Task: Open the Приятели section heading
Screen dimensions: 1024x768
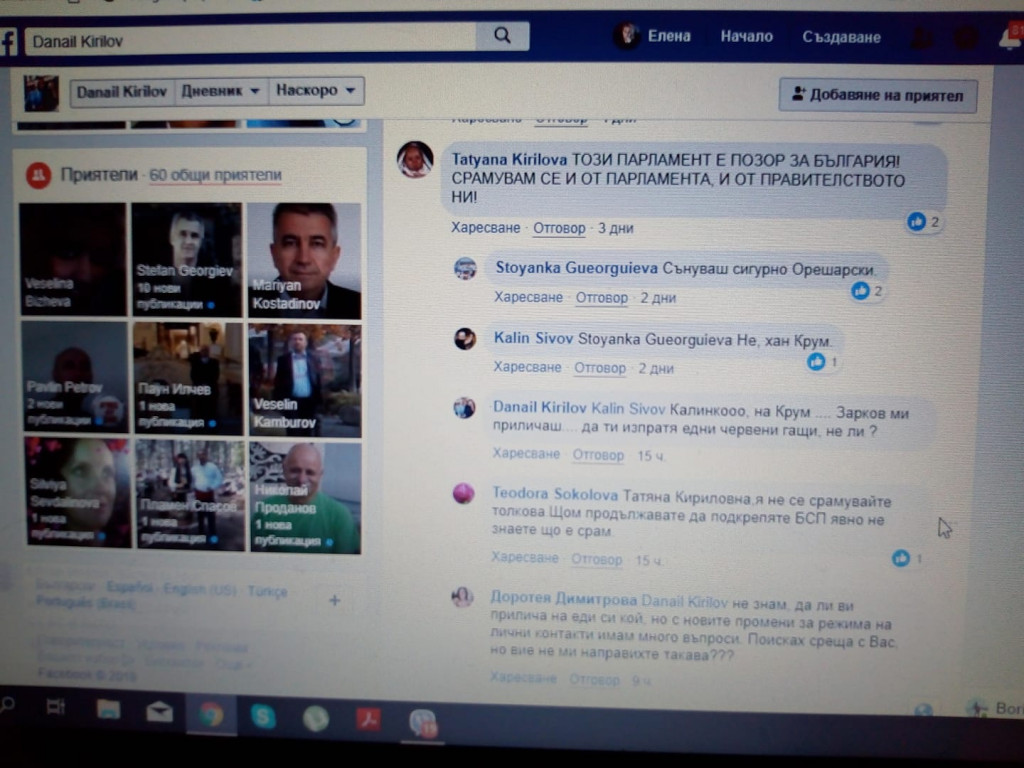Action: pos(99,174)
